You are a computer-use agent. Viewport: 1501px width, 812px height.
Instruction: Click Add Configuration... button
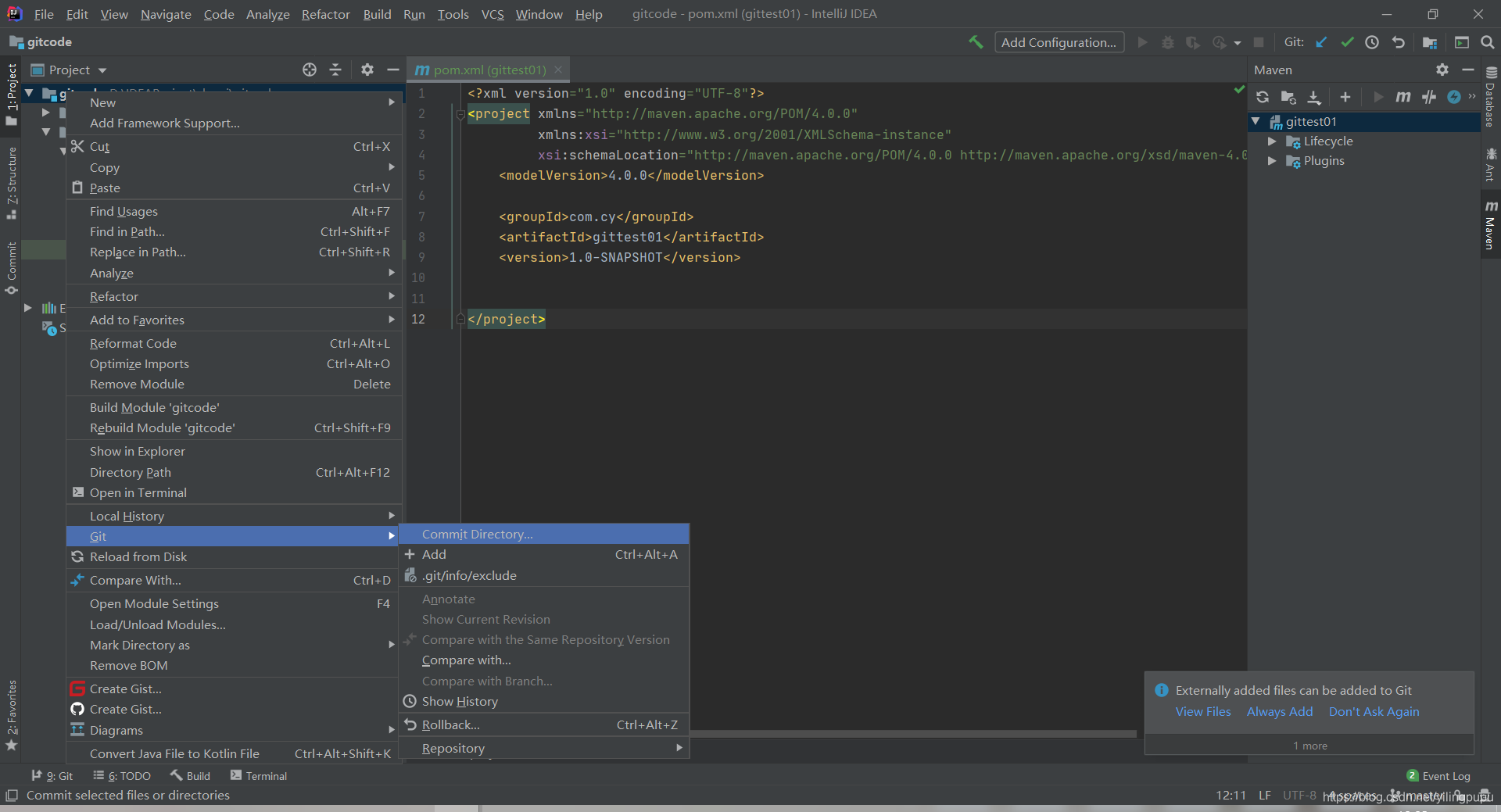click(x=1059, y=42)
